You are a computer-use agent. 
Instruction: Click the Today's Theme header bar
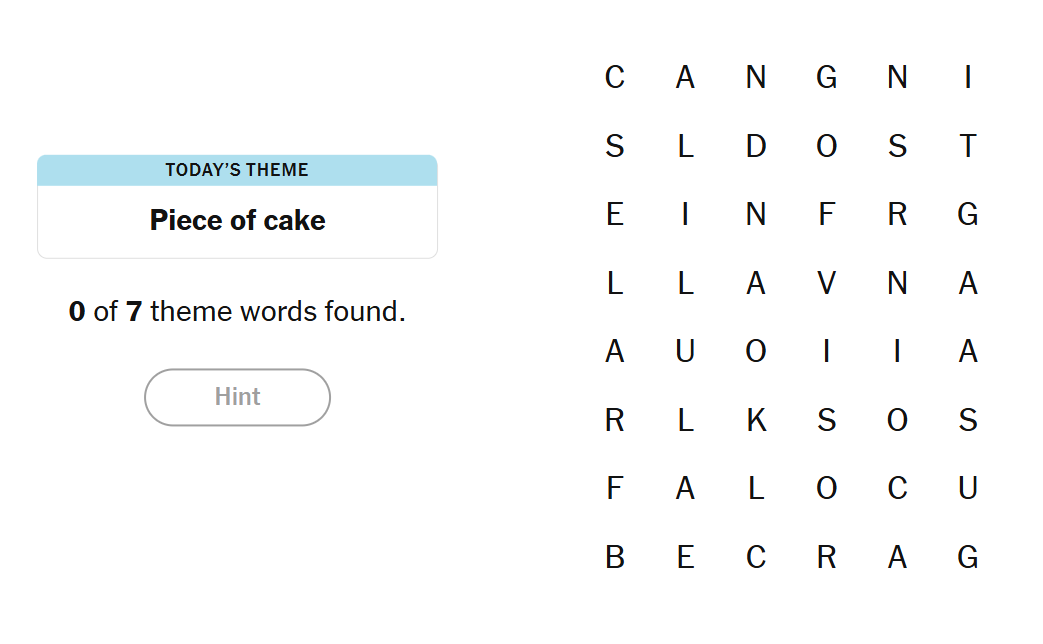tap(237, 170)
